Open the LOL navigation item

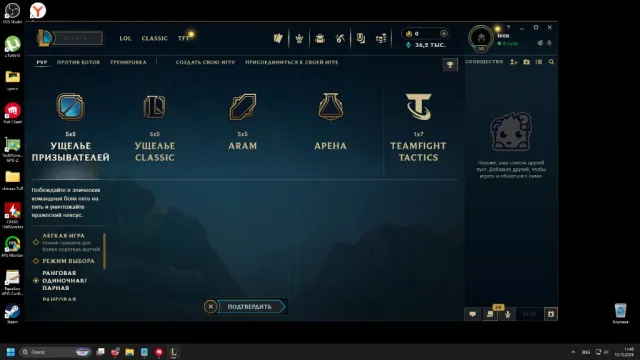125,38
